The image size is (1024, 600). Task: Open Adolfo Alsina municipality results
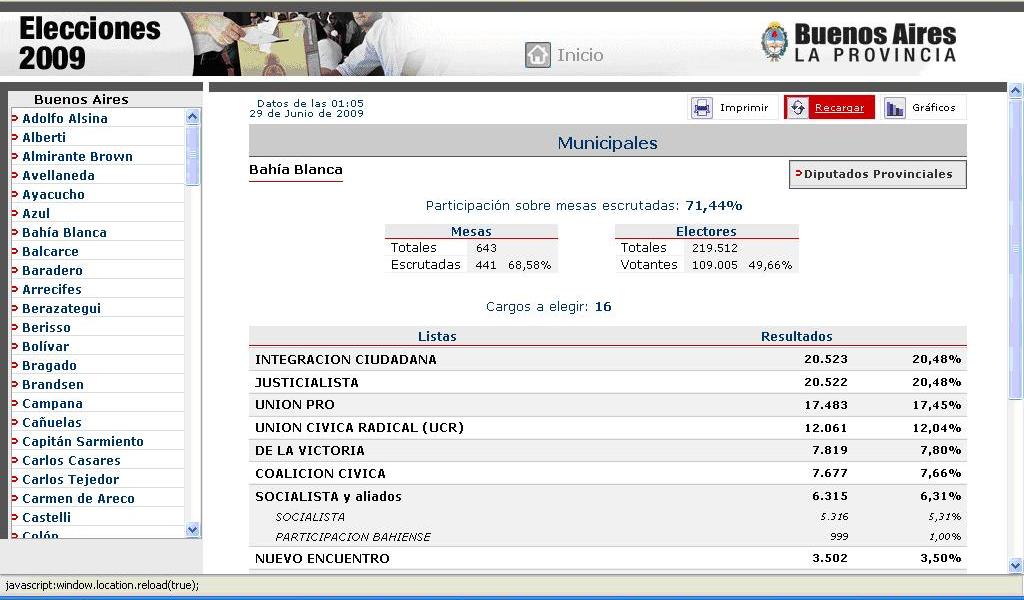pos(65,118)
